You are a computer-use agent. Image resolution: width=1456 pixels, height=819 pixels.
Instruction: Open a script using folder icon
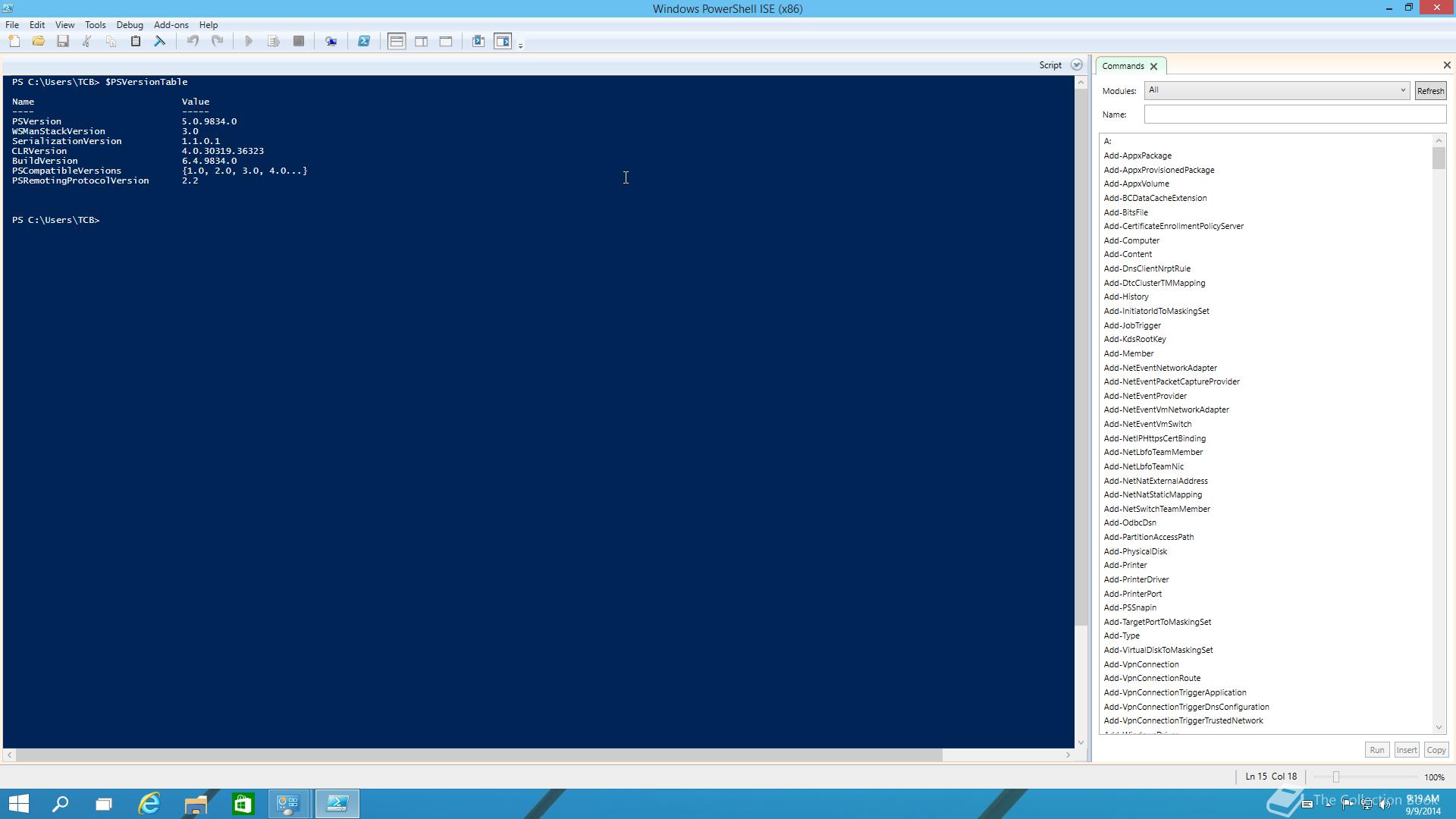pos(39,42)
